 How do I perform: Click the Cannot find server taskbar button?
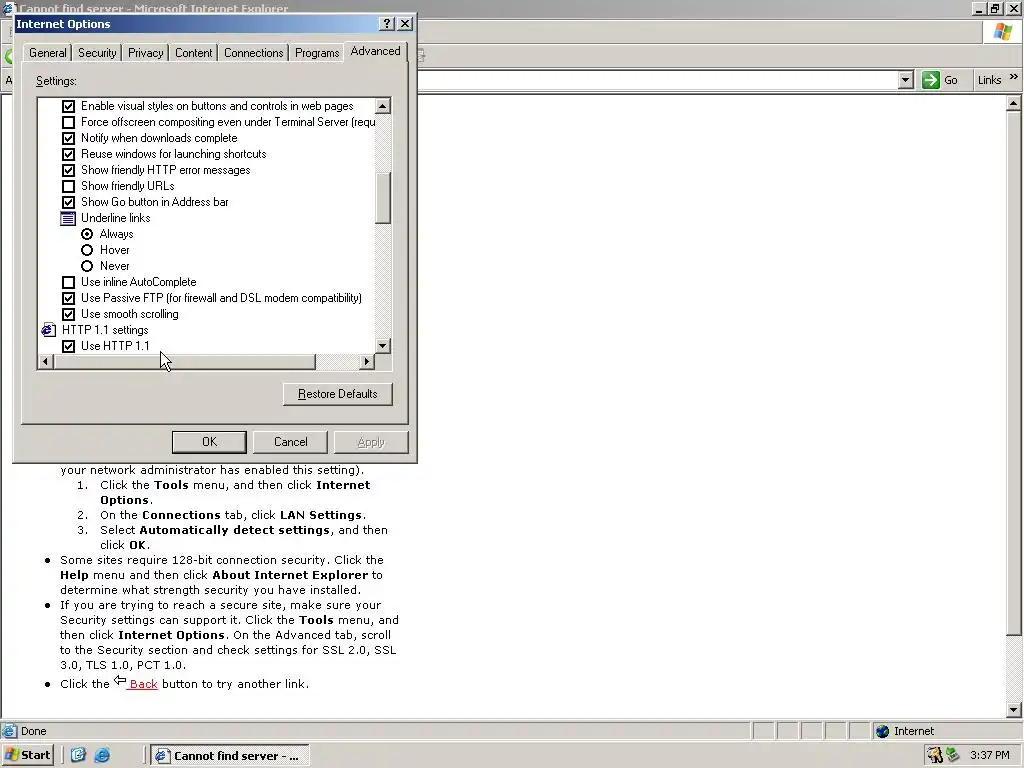pos(231,756)
